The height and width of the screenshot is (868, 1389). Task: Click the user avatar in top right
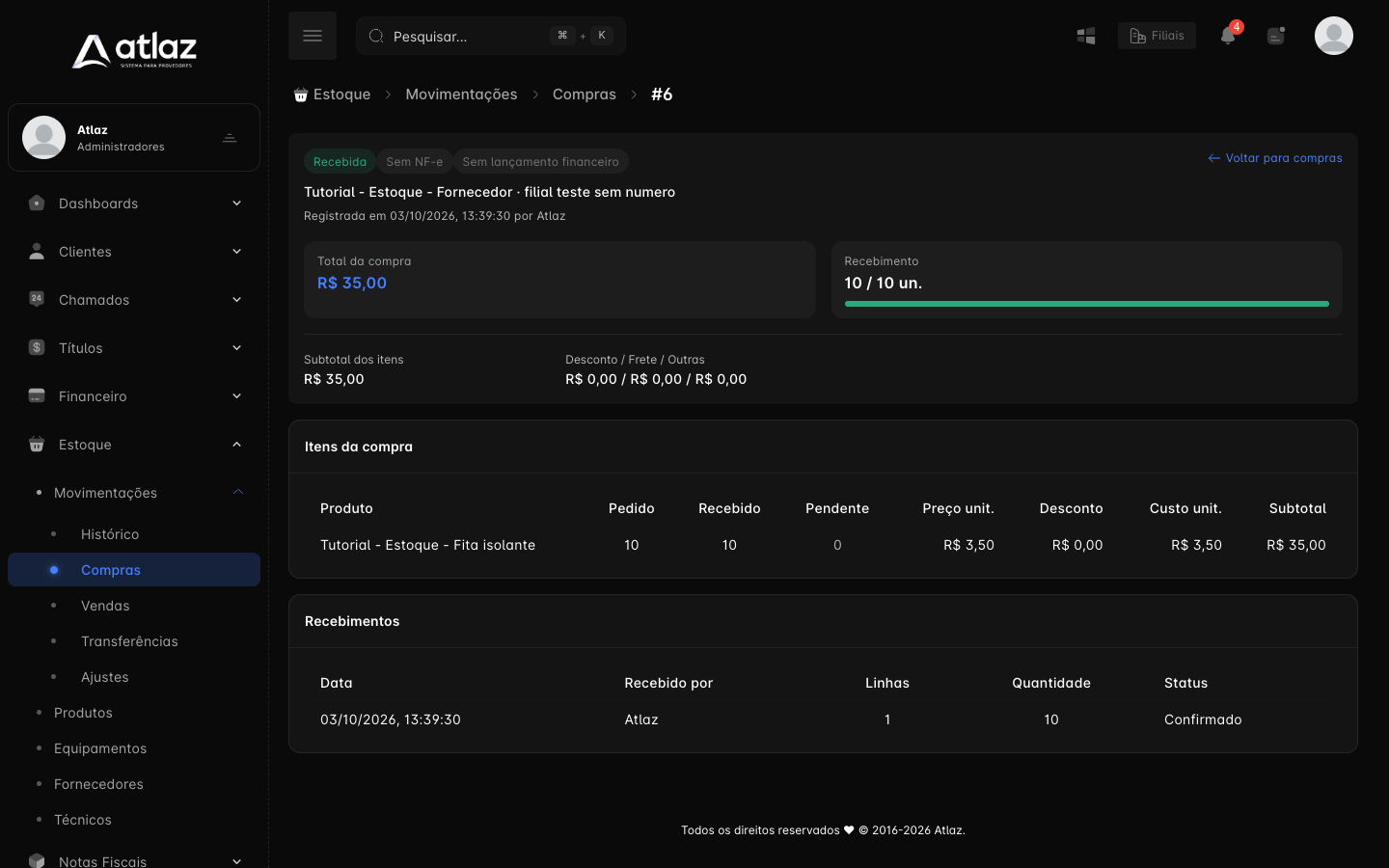(x=1334, y=36)
